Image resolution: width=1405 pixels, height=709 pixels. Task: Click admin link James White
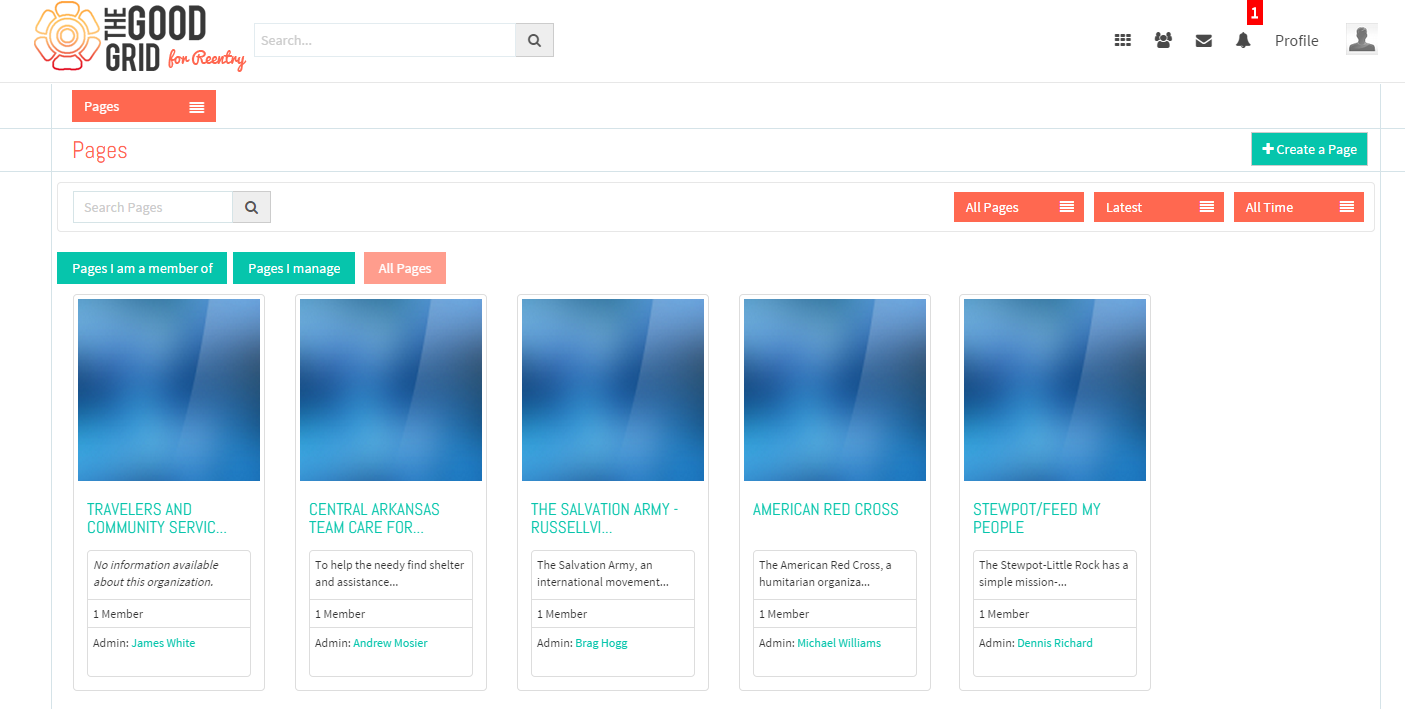pyautogui.click(x=163, y=643)
